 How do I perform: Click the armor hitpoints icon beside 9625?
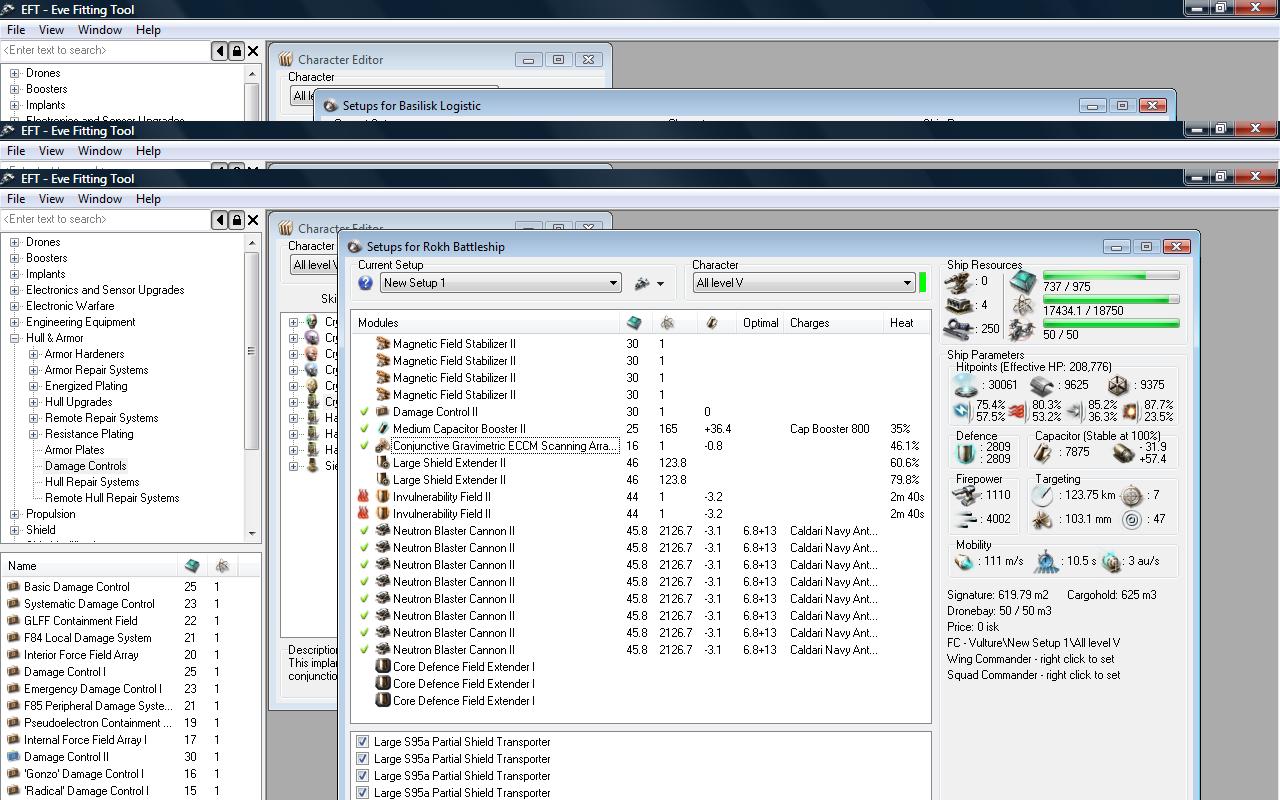[1042, 385]
